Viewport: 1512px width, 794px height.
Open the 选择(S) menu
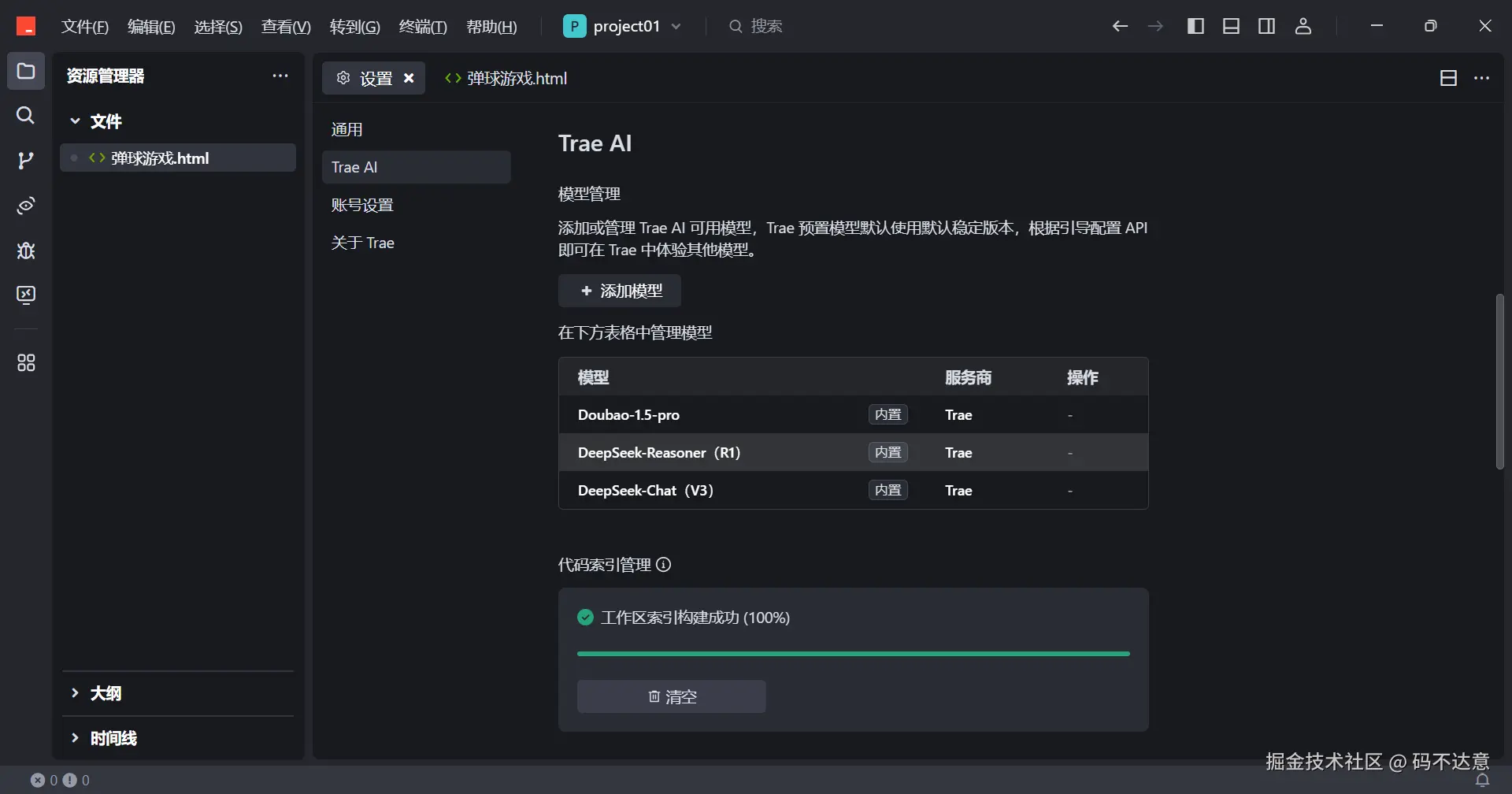[x=218, y=27]
